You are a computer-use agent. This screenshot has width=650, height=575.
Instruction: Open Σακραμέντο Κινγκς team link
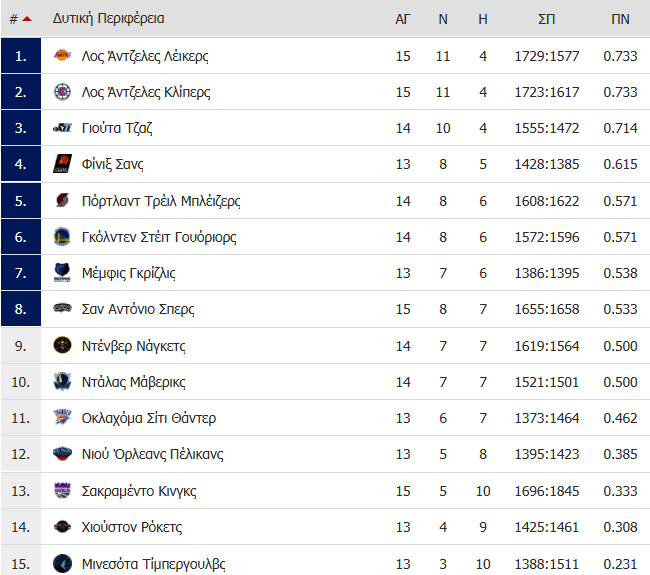(x=139, y=491)
